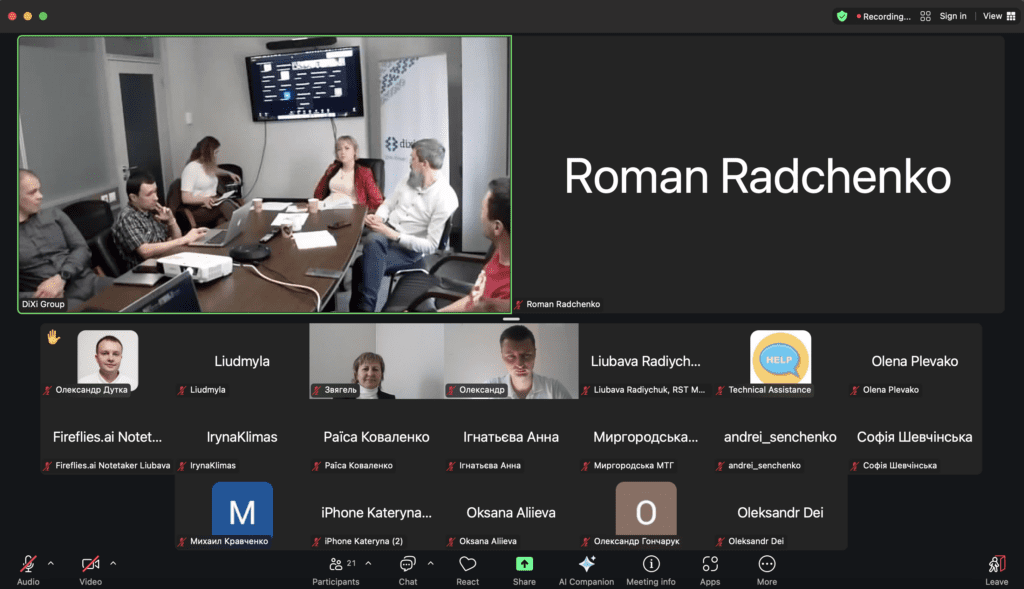Open the Participants list

coord(336,565)
